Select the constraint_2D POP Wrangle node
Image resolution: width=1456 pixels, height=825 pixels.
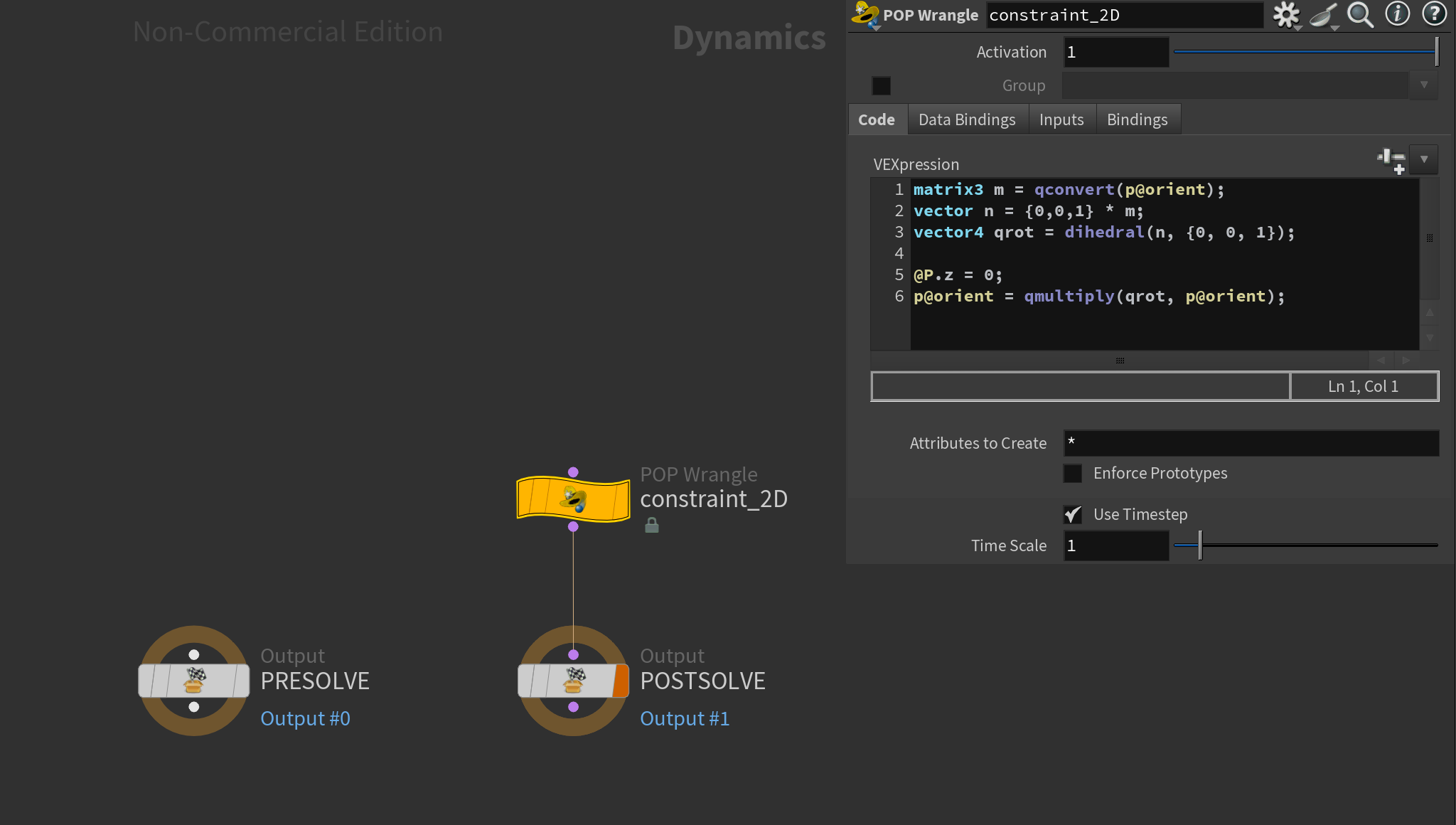pos(573,499)
